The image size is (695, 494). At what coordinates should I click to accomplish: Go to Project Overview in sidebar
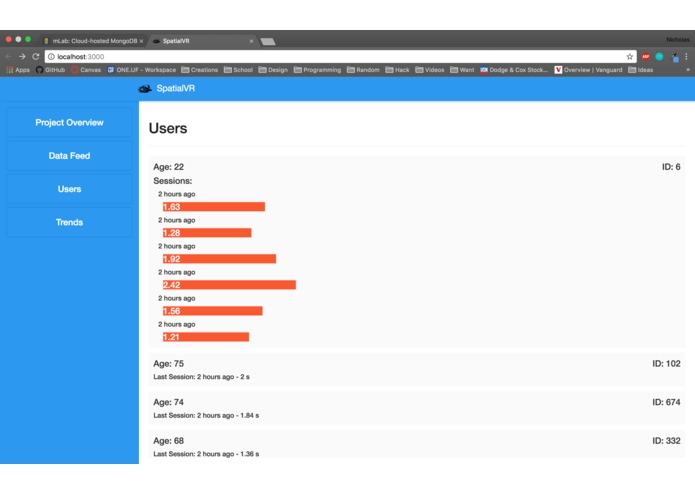click(70, 123)
